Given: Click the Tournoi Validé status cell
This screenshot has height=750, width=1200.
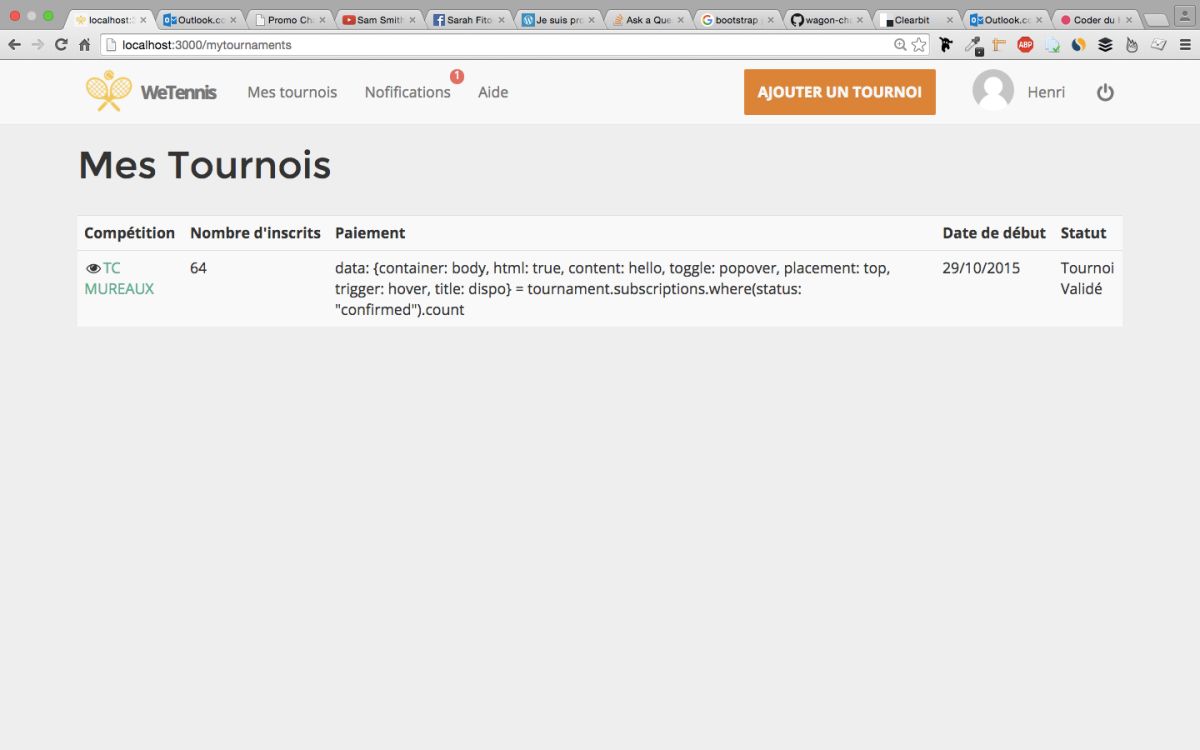Looking at the screenshot, I should [x=1087, y=278].
